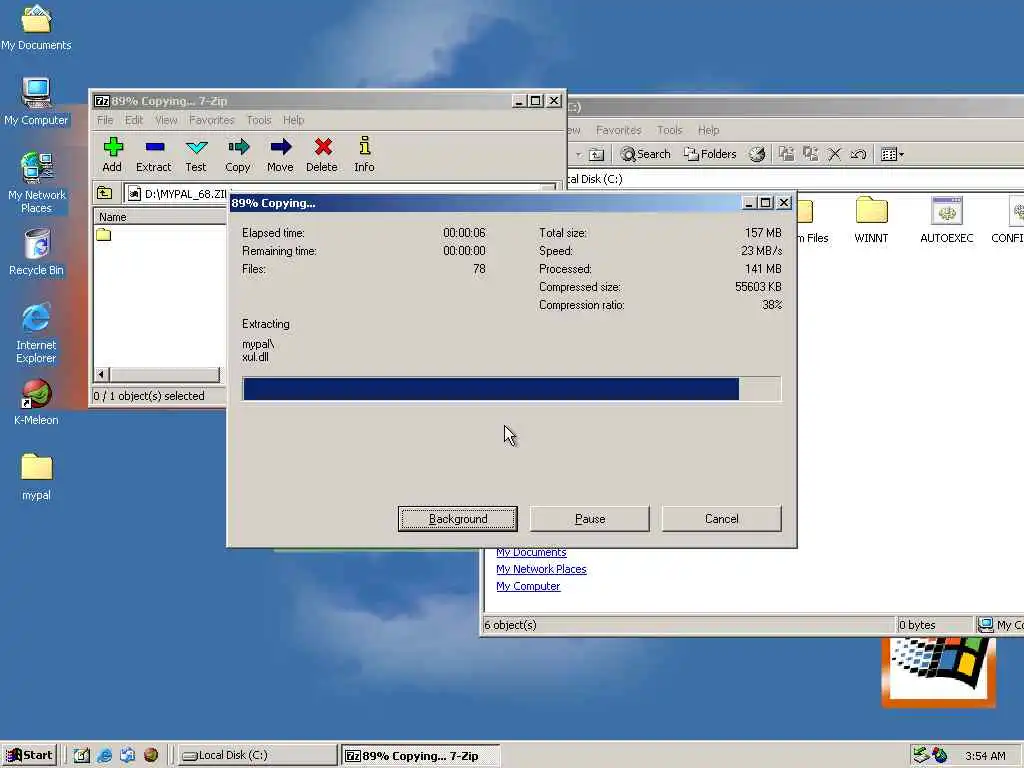Click the Up folder icon in Explorer toolbar
Image resolution: width=1024 pixels, height=768 pixels.
click(596, 154)
